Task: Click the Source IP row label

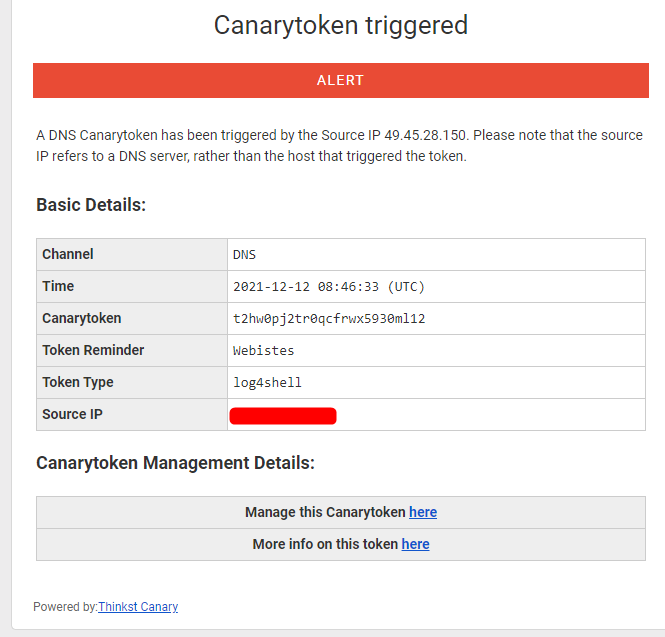Action: point(72,414)
